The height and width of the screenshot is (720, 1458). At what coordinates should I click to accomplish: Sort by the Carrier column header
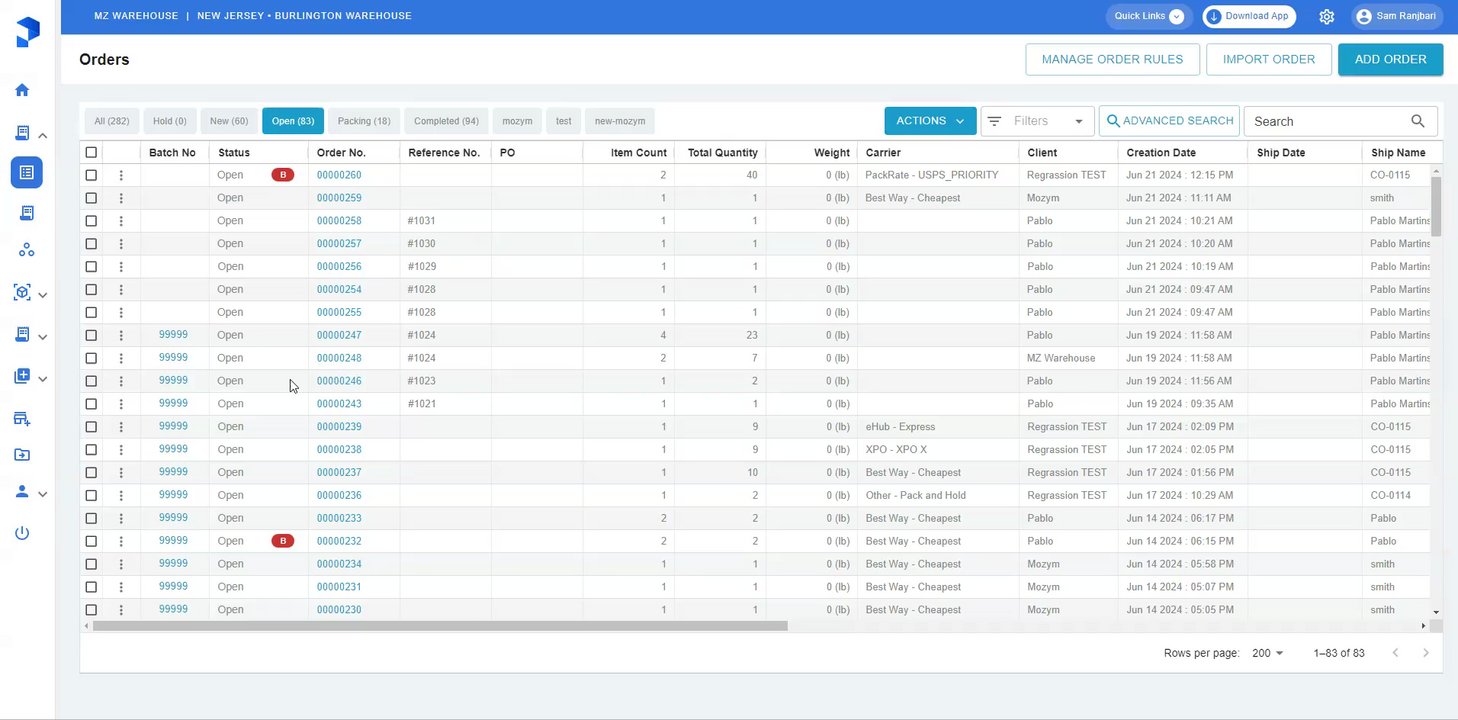pos(883,153)
